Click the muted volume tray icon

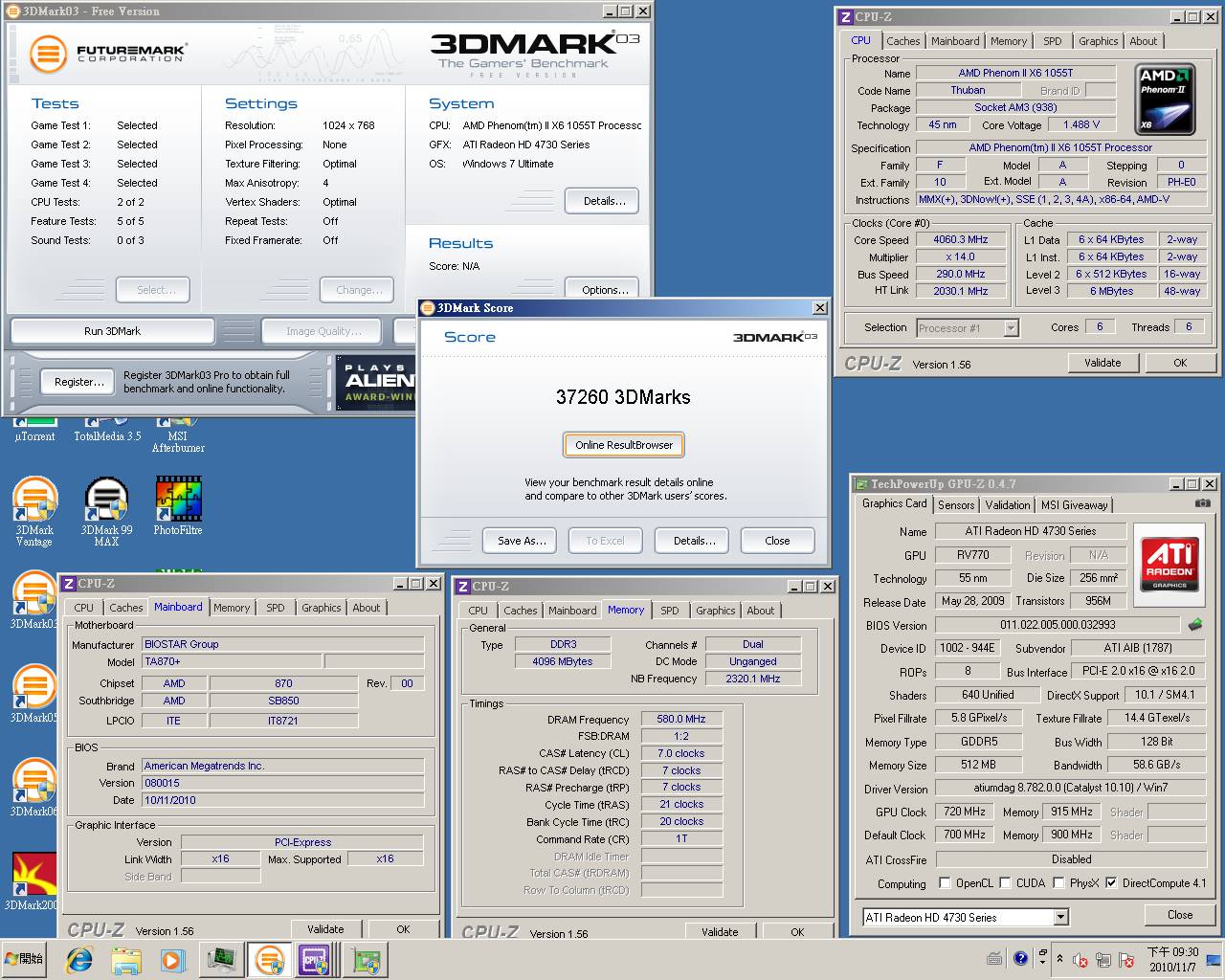[1080, 960]
